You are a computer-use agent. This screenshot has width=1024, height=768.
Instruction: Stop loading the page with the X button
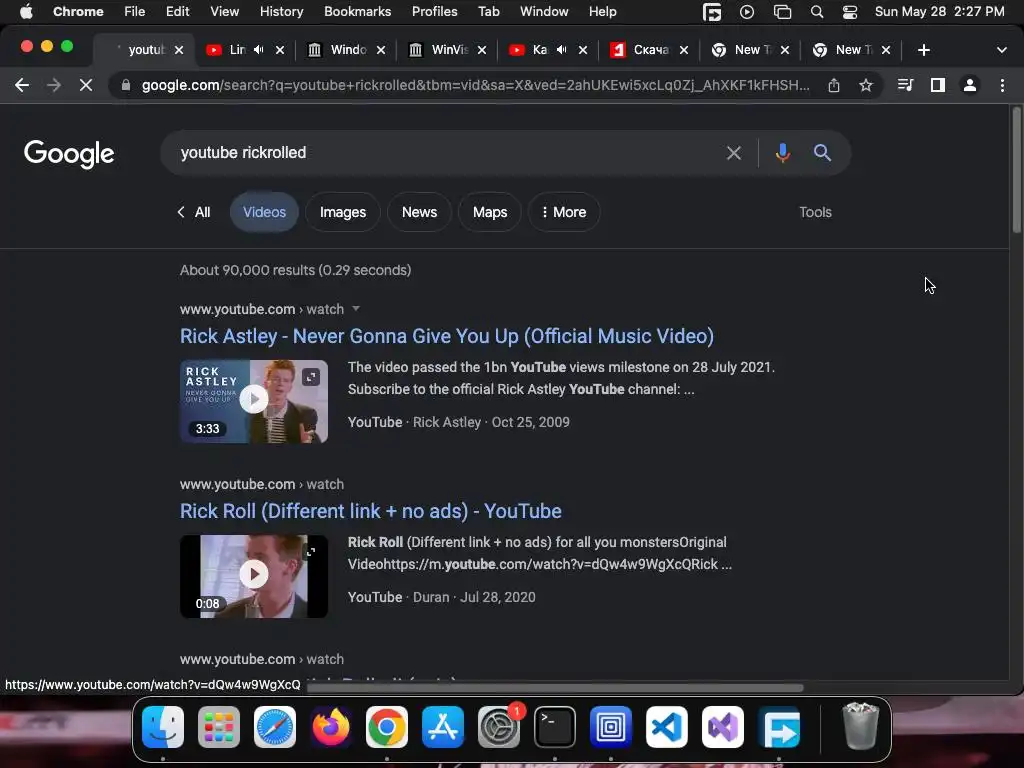click(86, 86)
